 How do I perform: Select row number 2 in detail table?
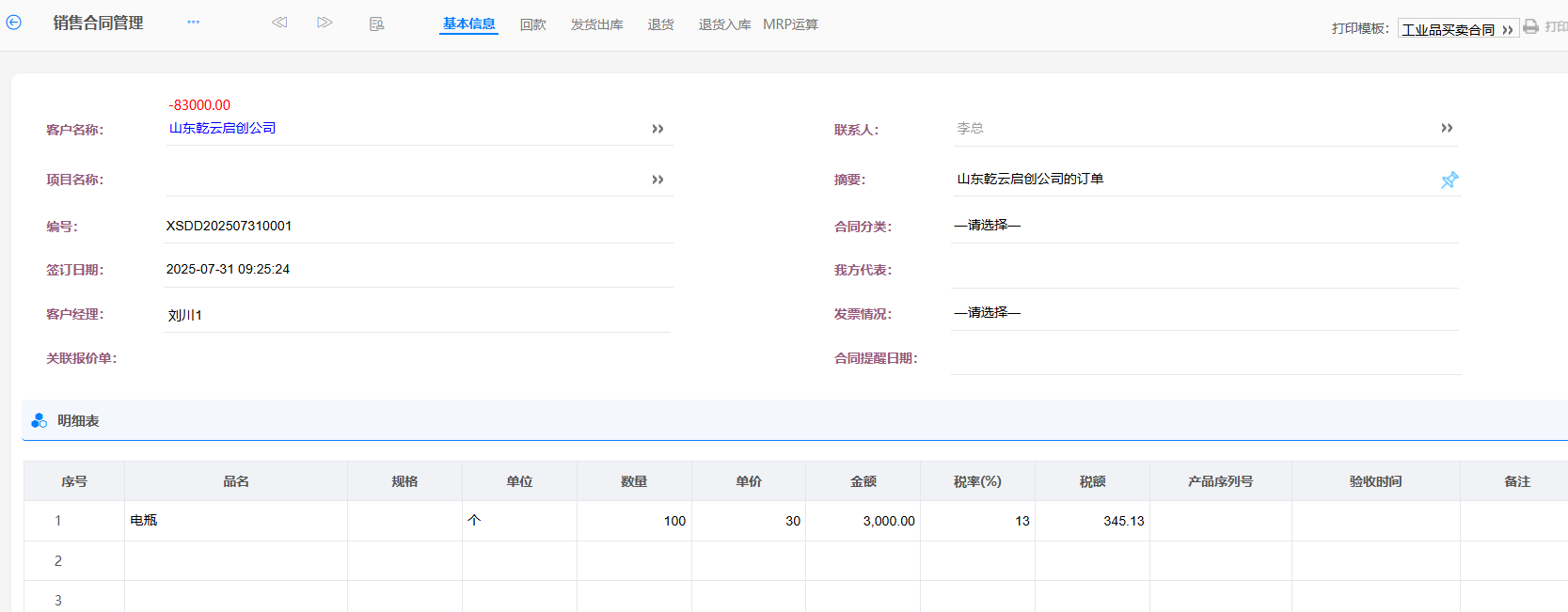click(58, 561)
